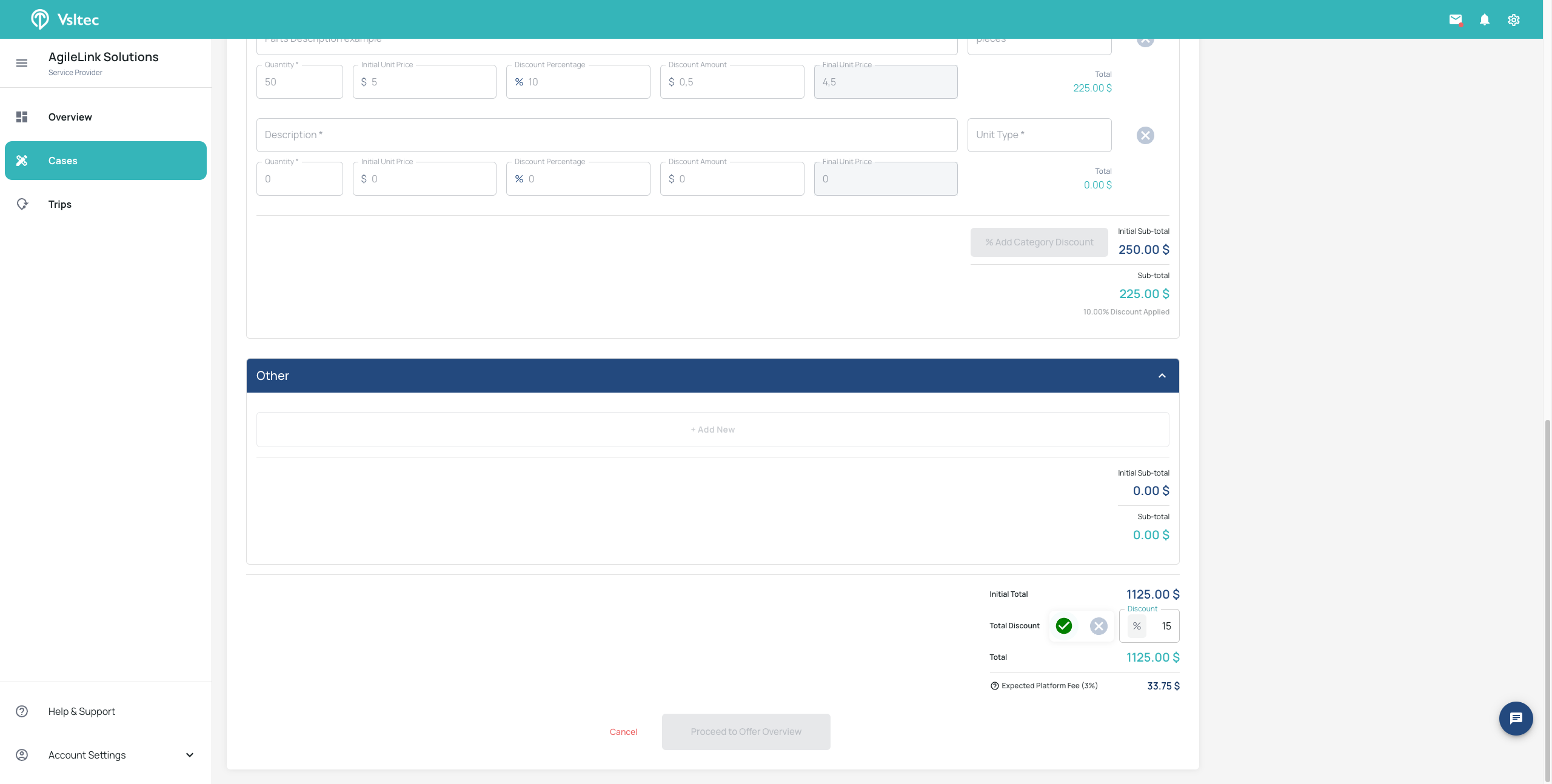Click Final Unit Price field showing 4,5
Image resolution: width=1552 pixels, height=784 pixels.
pos(886,82)
